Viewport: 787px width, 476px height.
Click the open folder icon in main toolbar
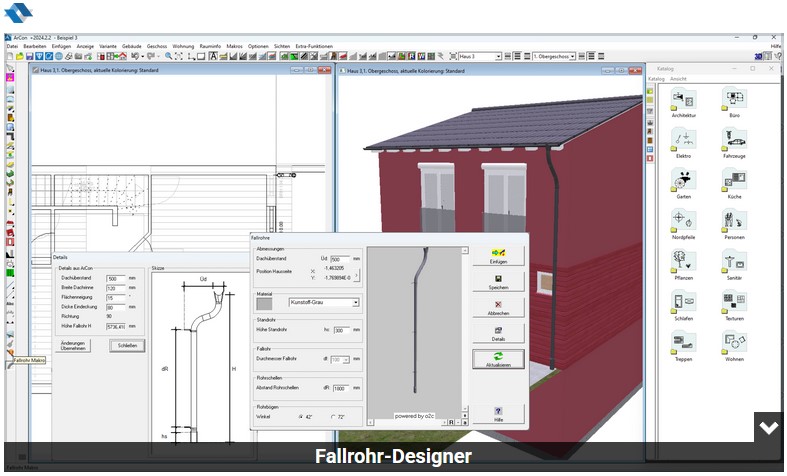20,56
